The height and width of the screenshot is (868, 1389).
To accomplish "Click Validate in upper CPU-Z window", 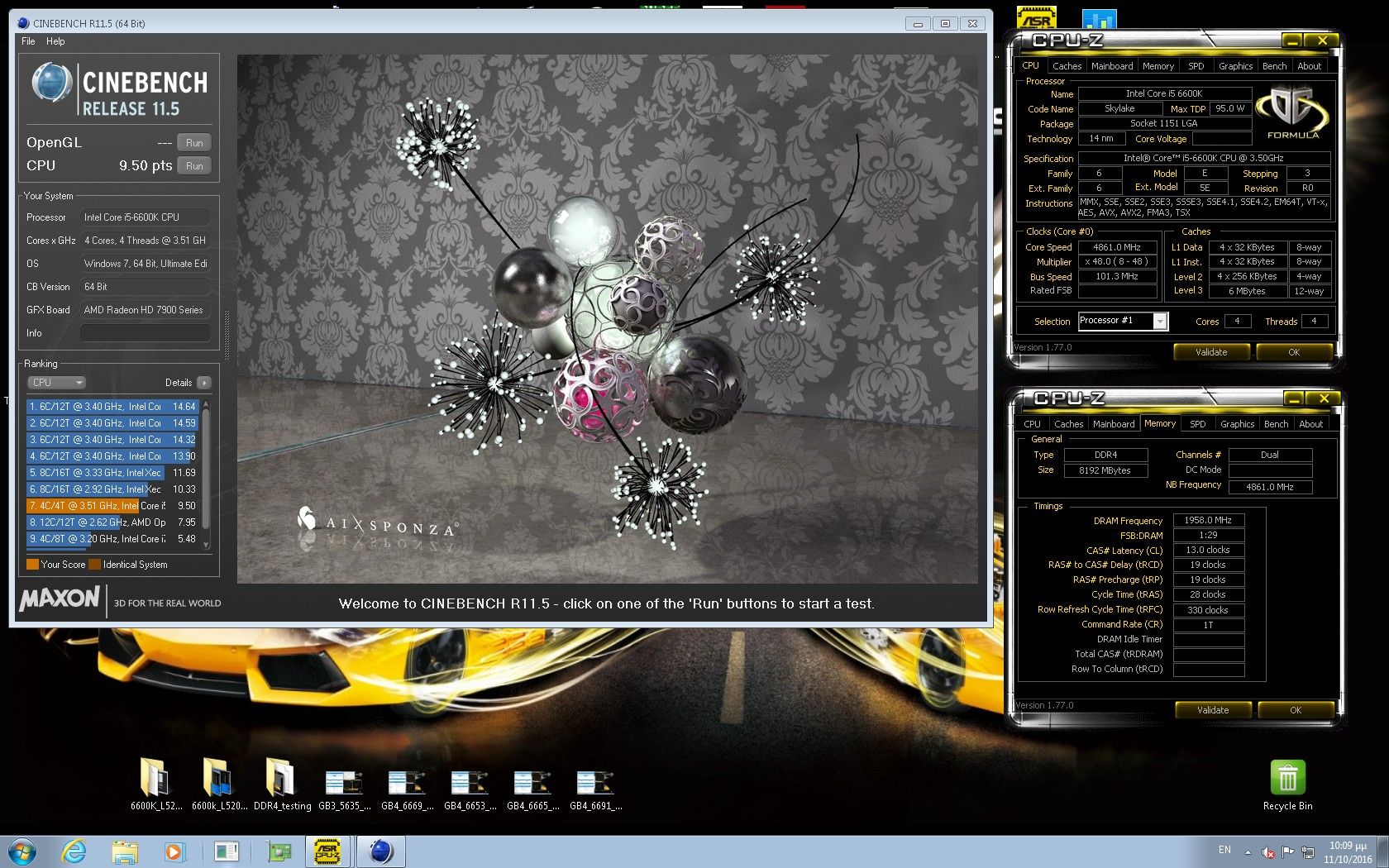I will [x=1211, y=352].
